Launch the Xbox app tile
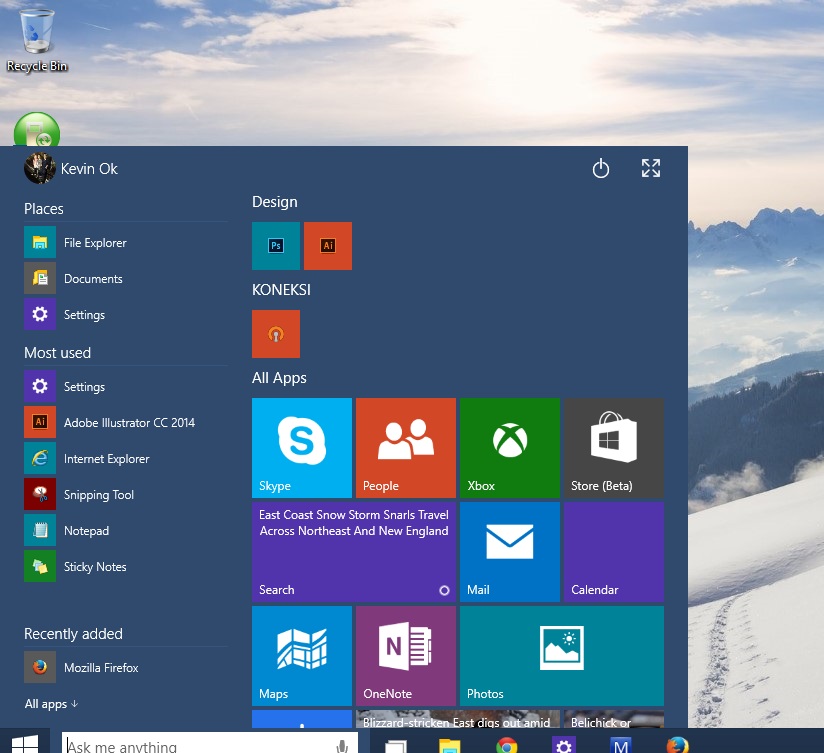Screen dimensions: 824x753 (508, 447)
